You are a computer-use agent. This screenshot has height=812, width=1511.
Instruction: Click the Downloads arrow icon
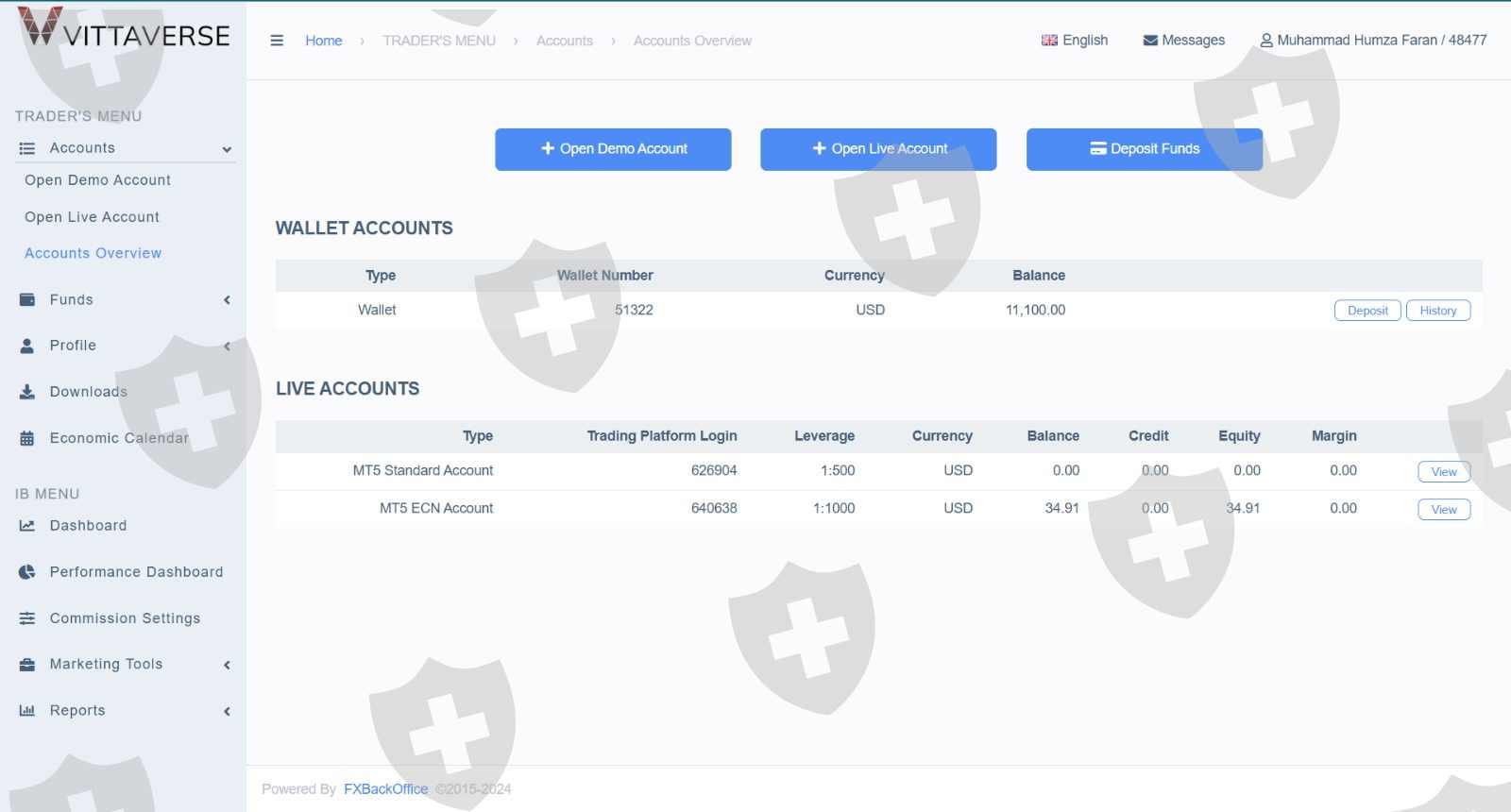coord(27,392)
